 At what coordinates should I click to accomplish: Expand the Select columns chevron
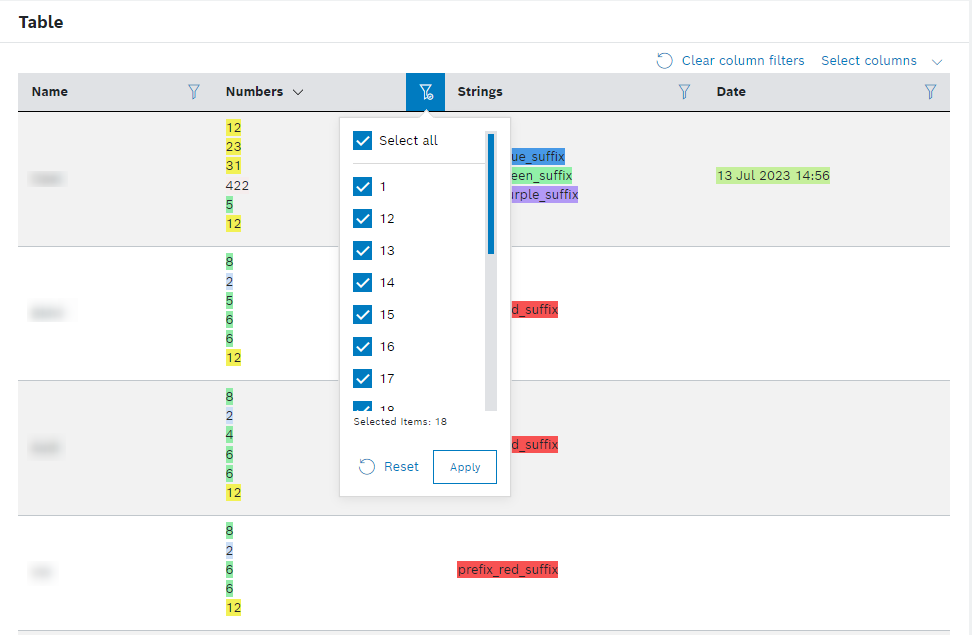coord(937,61)
